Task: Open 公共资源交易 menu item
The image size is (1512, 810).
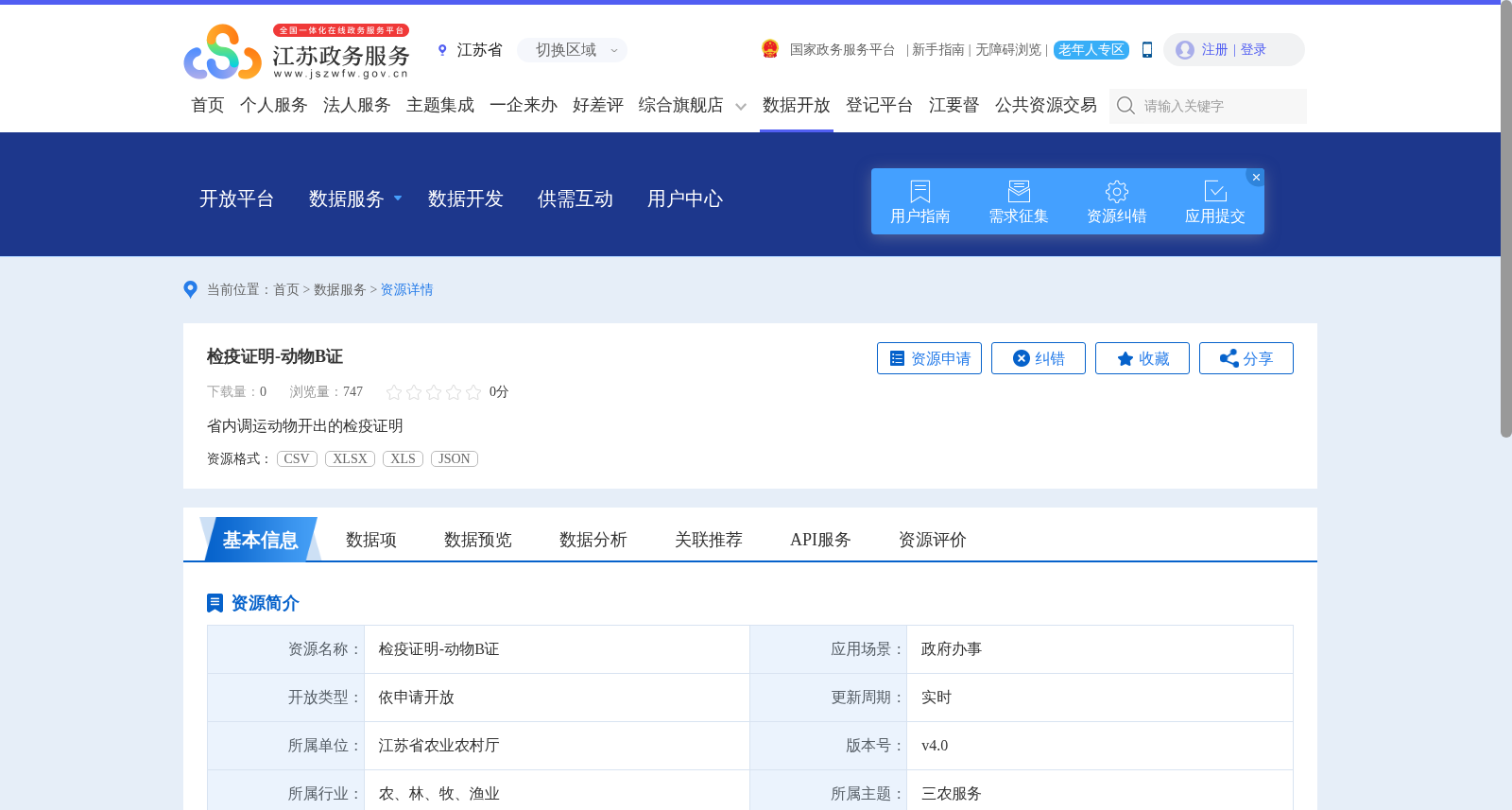Action: coord(1046,105)
